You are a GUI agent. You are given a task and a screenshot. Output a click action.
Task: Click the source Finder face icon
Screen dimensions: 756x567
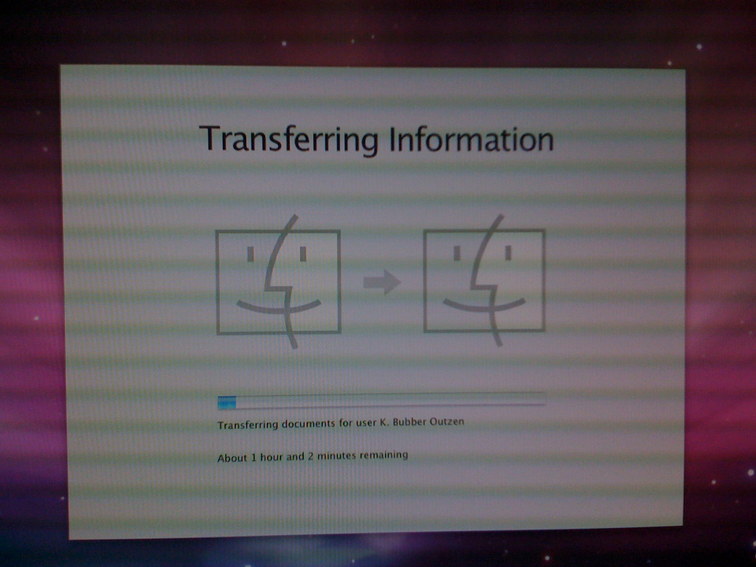(279, 282)
